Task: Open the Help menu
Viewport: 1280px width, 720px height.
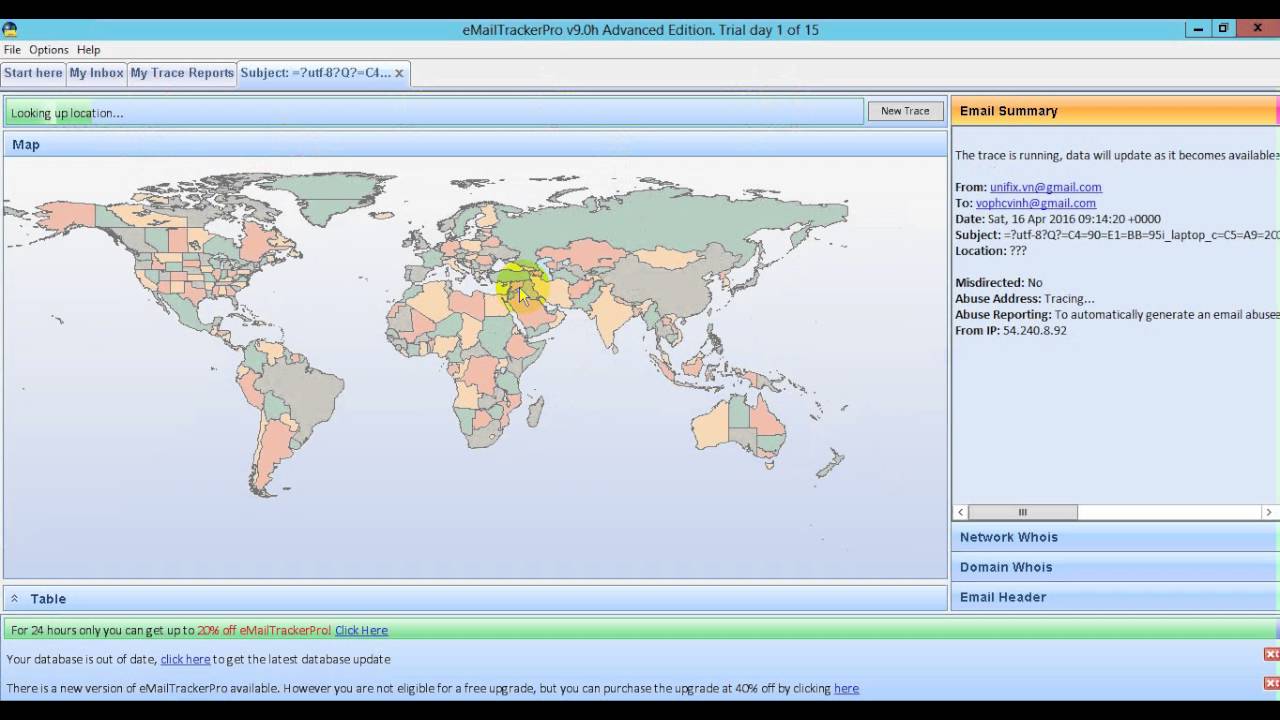Action: 89,49
